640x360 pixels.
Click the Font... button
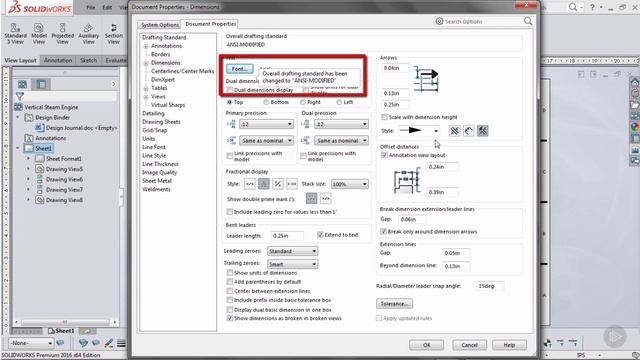click(240, 69)
